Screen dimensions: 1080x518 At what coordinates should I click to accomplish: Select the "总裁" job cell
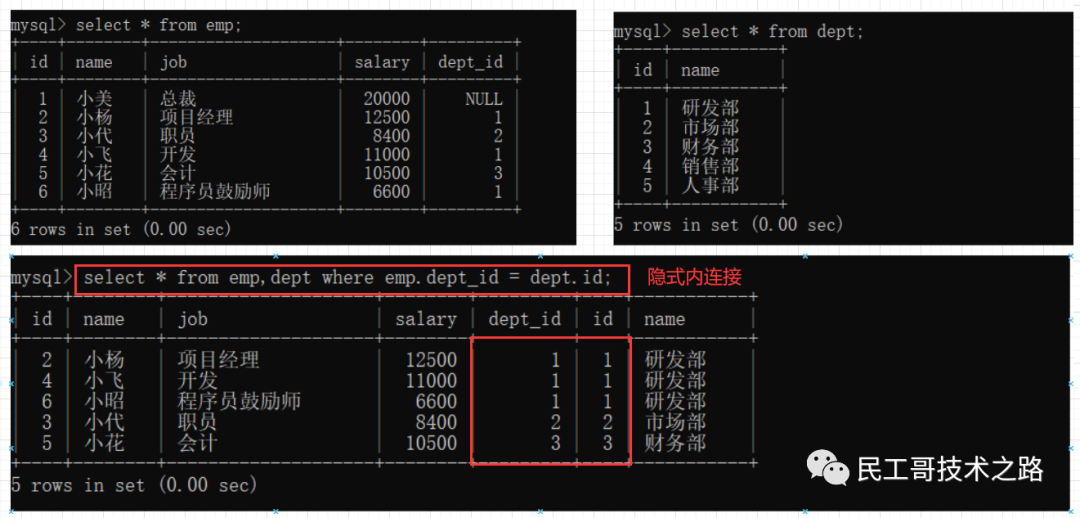[178, 99]
